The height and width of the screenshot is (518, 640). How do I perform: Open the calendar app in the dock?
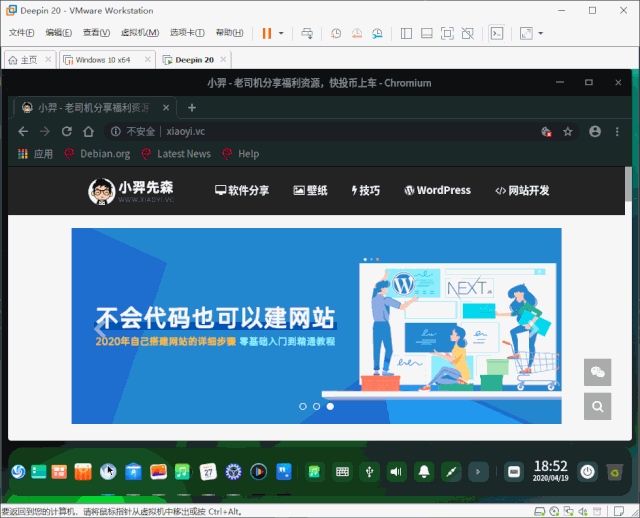tap(208, 472)
